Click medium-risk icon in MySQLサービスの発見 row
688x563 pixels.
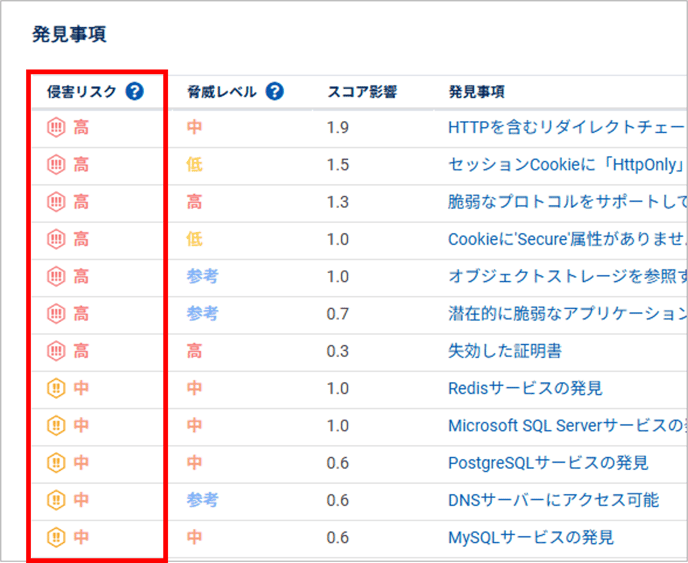56,538
